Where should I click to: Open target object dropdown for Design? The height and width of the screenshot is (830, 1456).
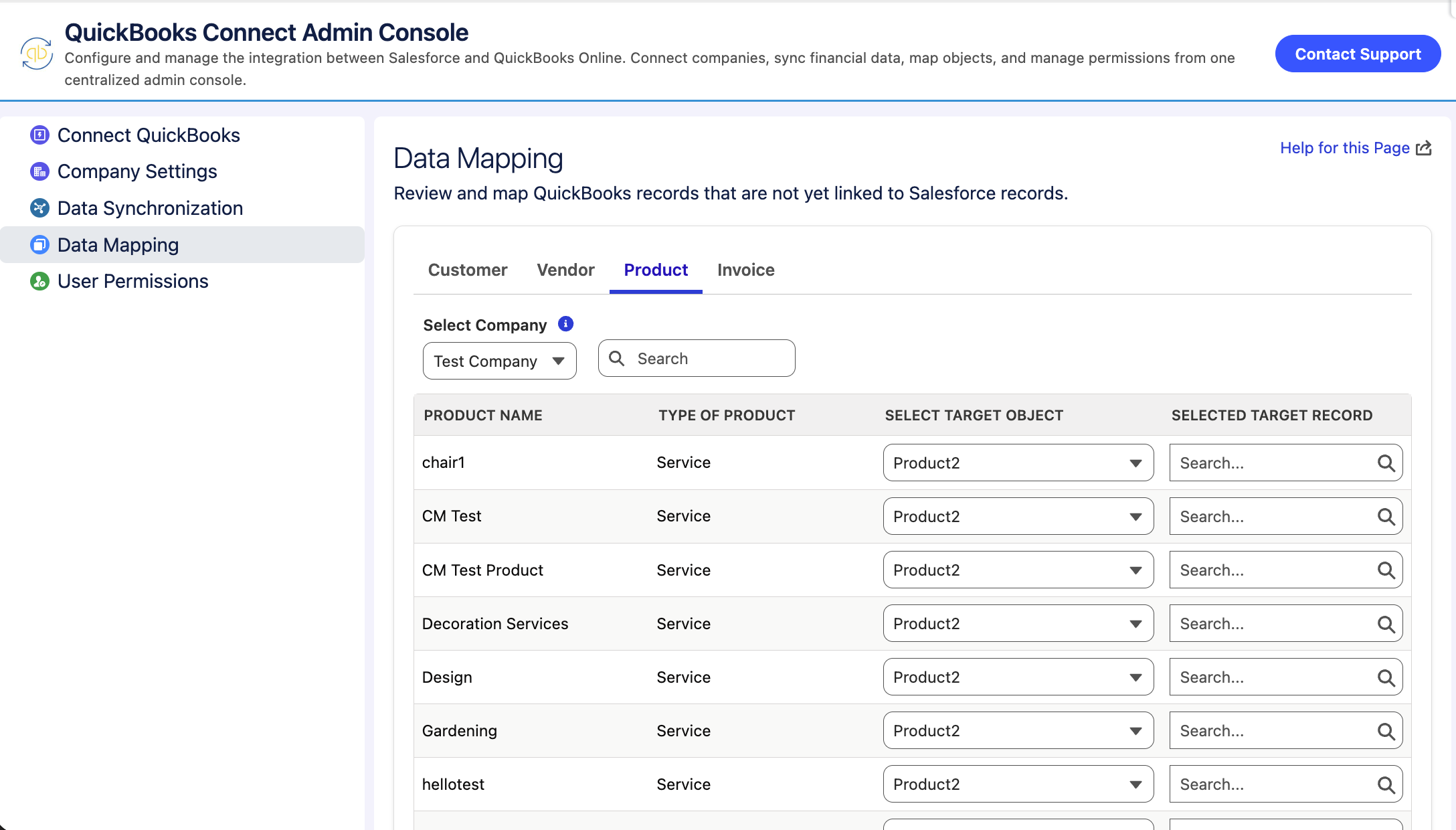pyautogui.click(x=1018, y=677)
